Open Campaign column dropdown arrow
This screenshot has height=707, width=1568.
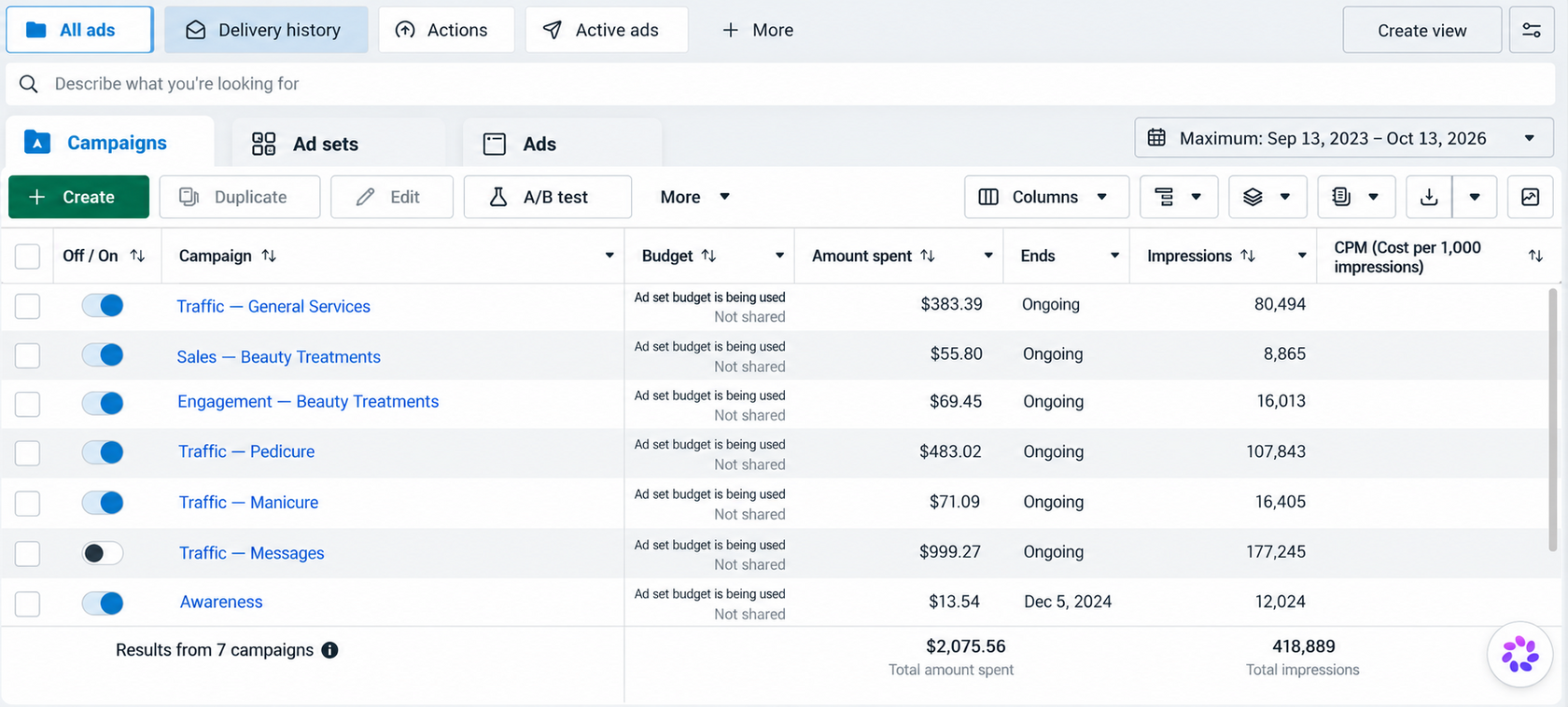(609, 256)
